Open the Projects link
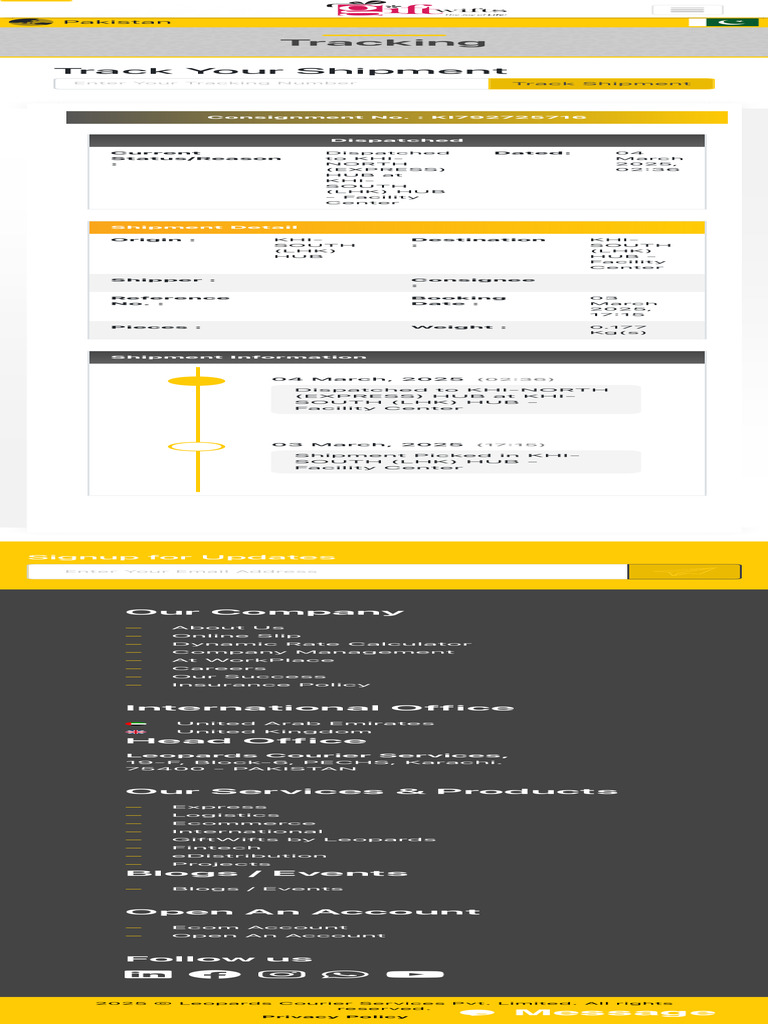Viewport: 768px width, 1024px height. 221,864
